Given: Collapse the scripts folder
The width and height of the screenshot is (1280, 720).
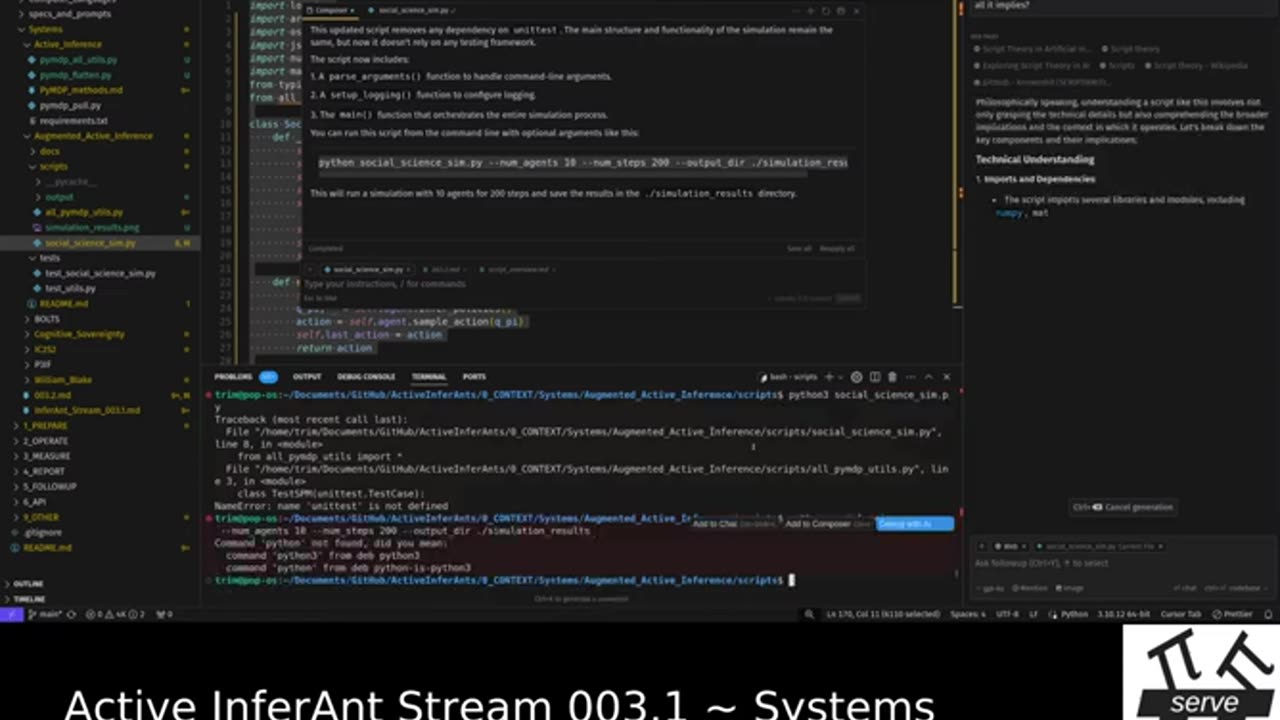Looking at the screenshot, I should click(54, 166).
